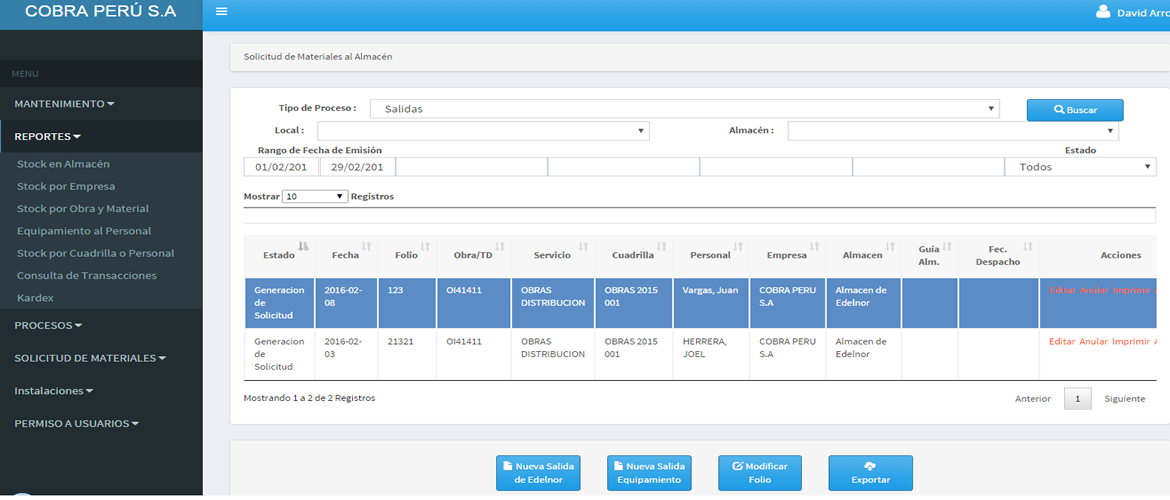The width and height of the screenshot is (1170, 500).
Task: Select cell Vargas, Juan
Action: (x=710, y=303)
